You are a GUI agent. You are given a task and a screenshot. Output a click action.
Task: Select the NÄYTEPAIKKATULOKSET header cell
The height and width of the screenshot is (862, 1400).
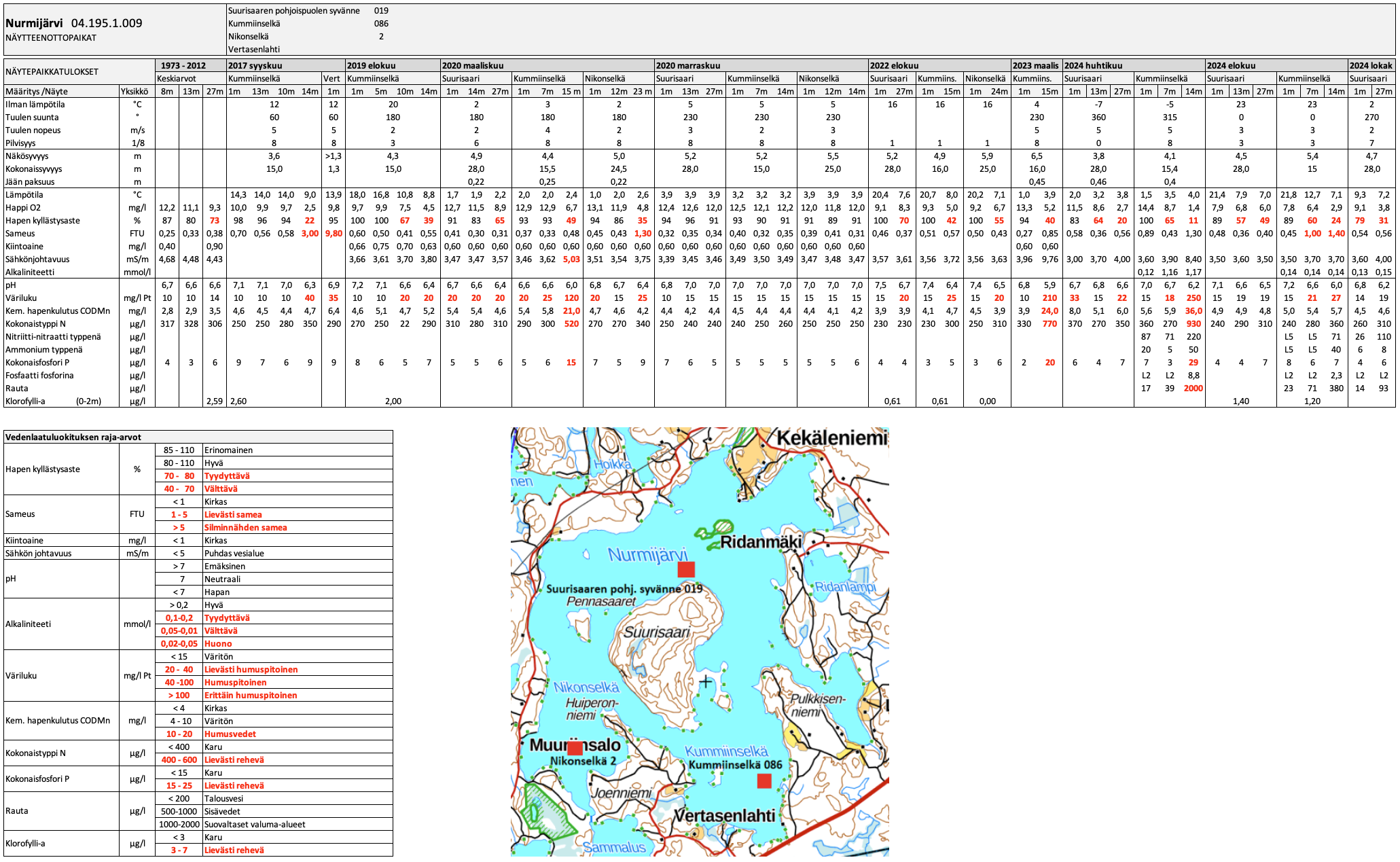pyautogui.click(x=52, y=71)
